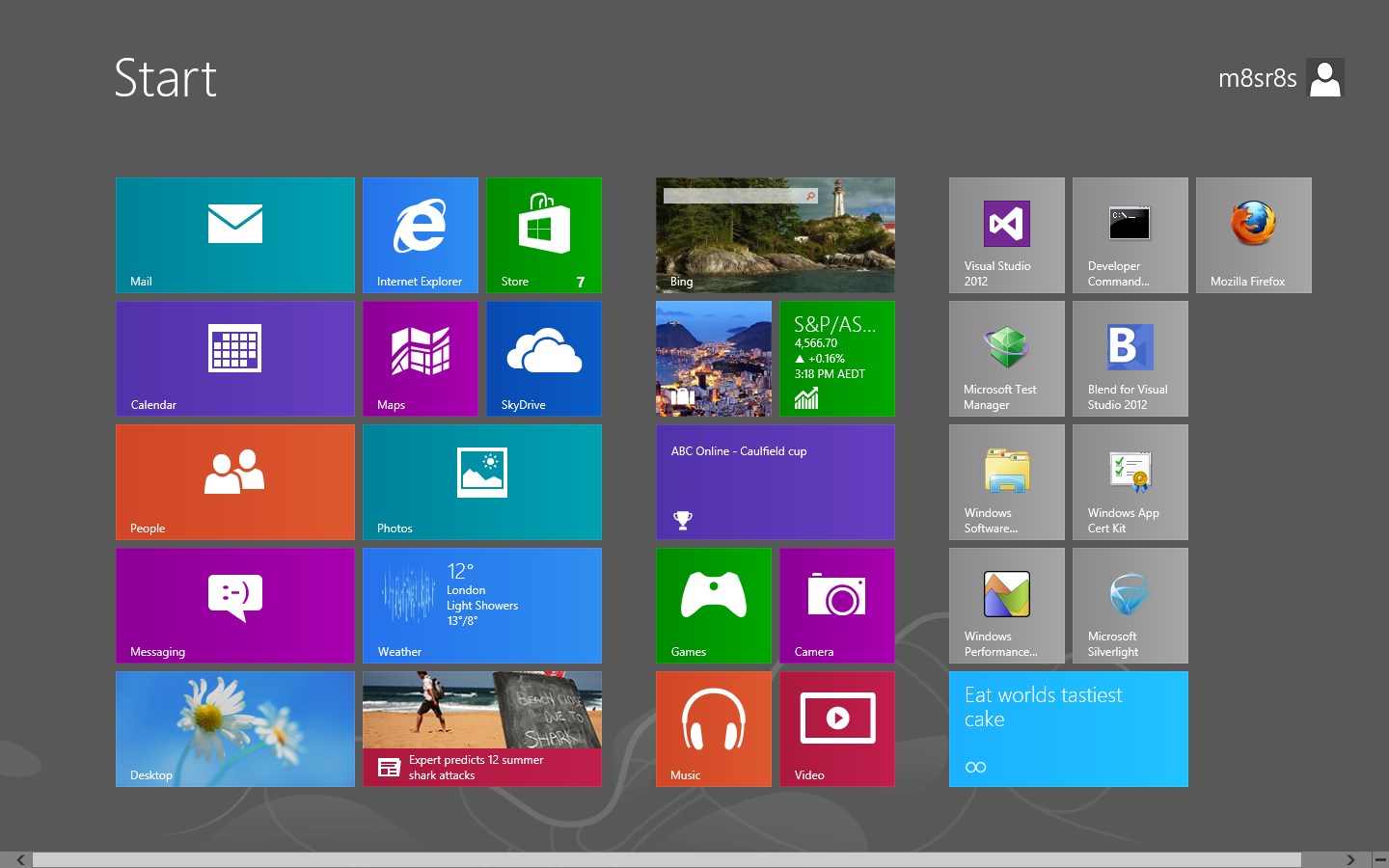
Task: Click the horizontal scrollbar right arrow
Action: pos(1350,859)
